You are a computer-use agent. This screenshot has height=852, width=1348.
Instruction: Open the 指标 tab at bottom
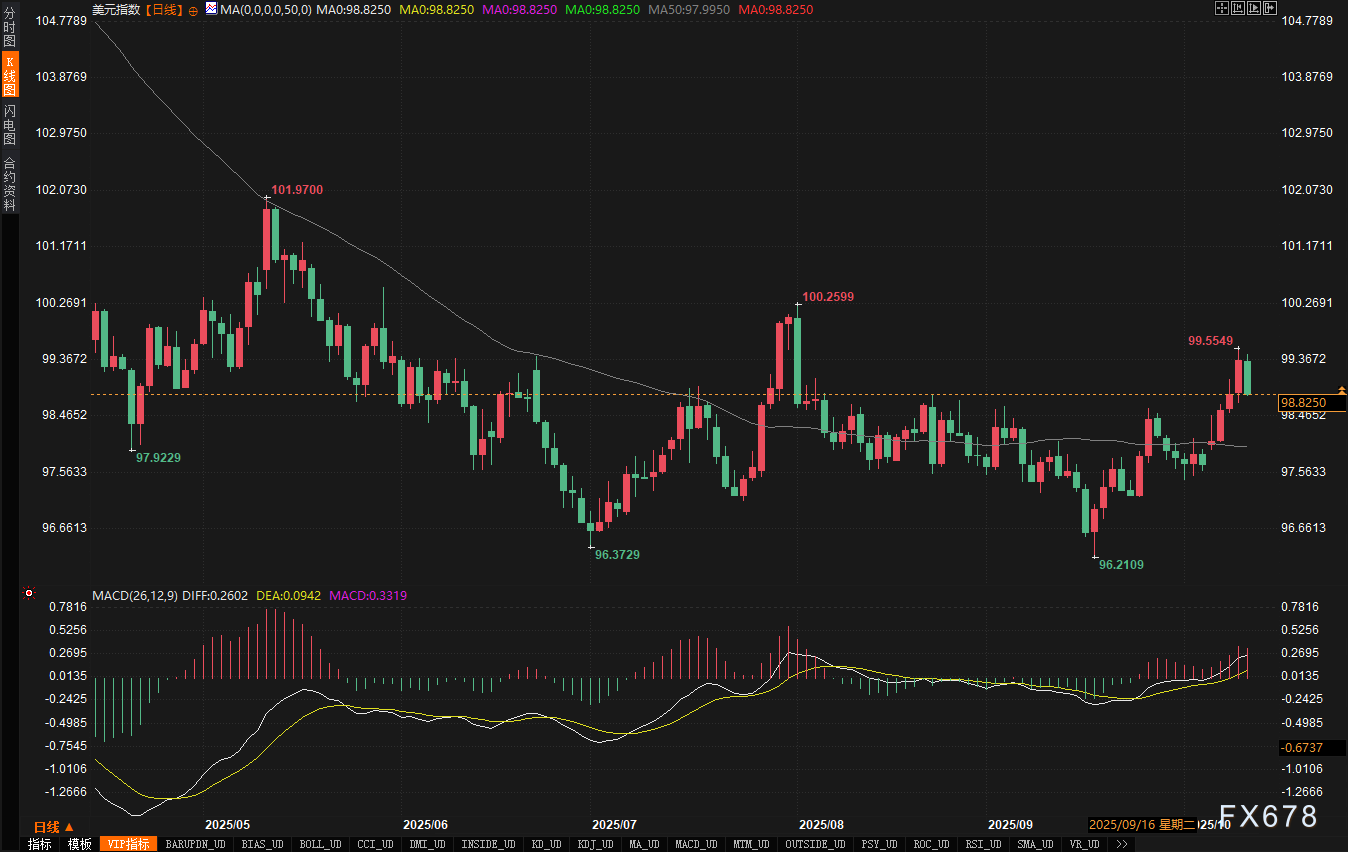point(39,844)
